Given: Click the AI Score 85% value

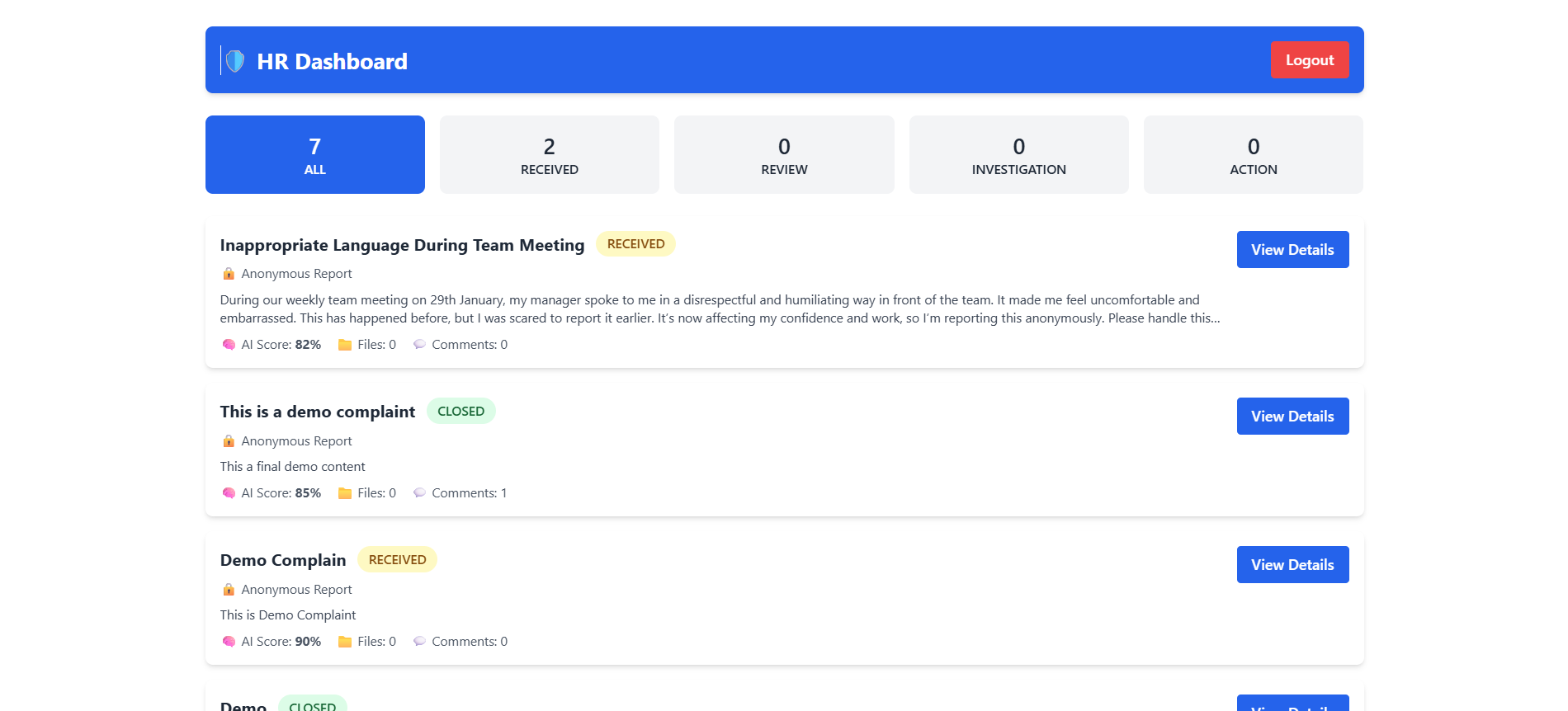Looking at the screenshot, I should (308, 493).
